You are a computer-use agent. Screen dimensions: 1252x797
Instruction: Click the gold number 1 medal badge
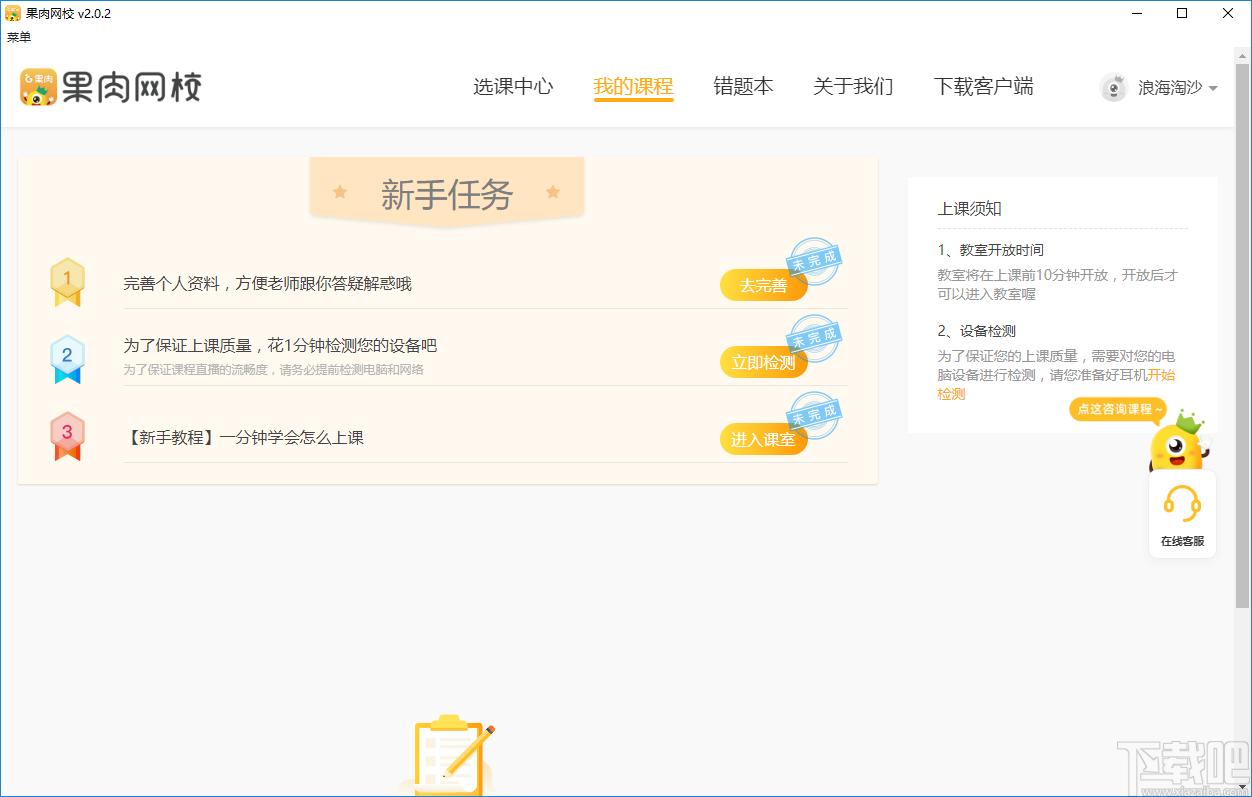click(67, 282)
